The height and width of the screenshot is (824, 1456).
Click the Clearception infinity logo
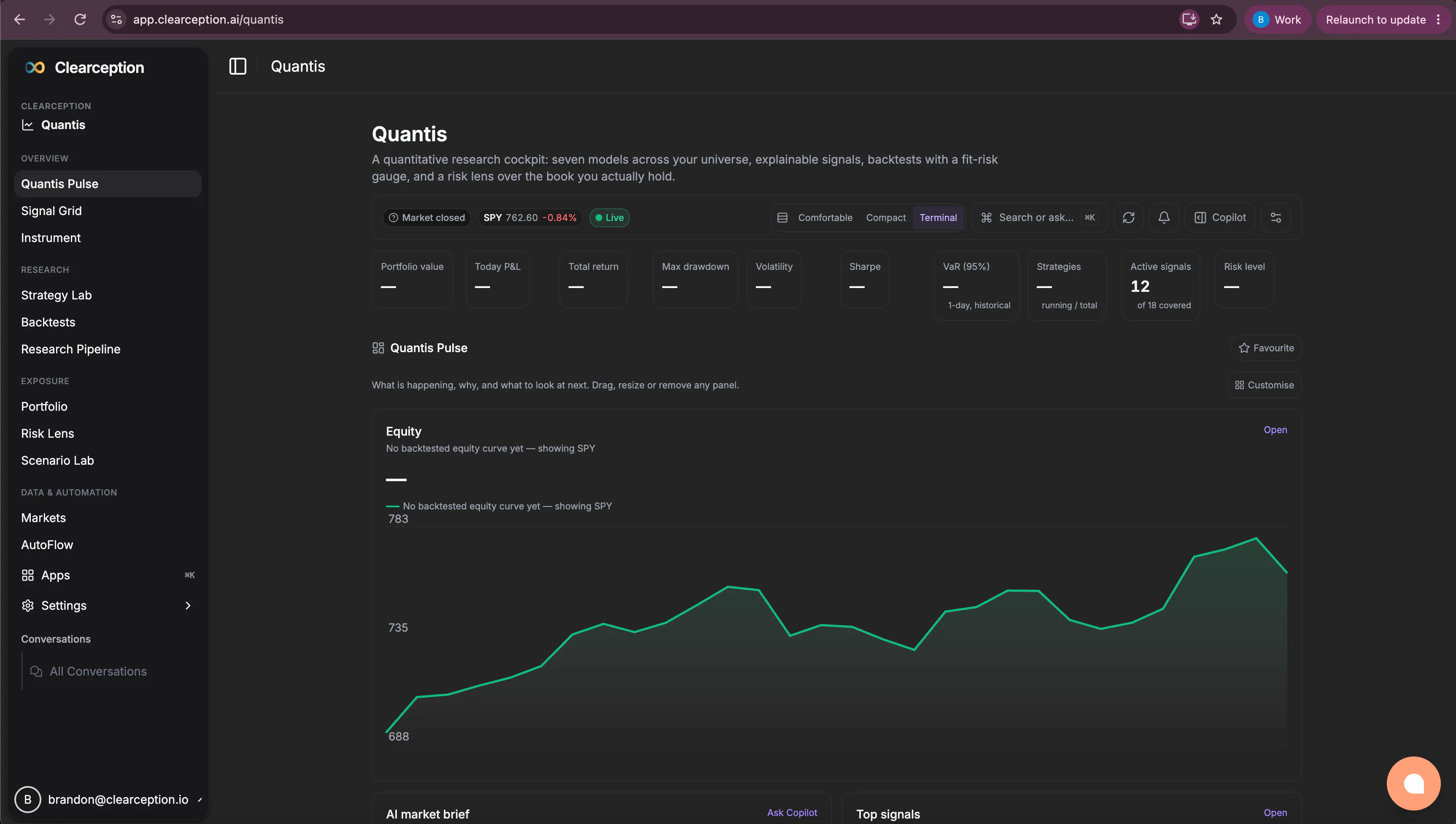pyautogui.click(x=35, y=67)
